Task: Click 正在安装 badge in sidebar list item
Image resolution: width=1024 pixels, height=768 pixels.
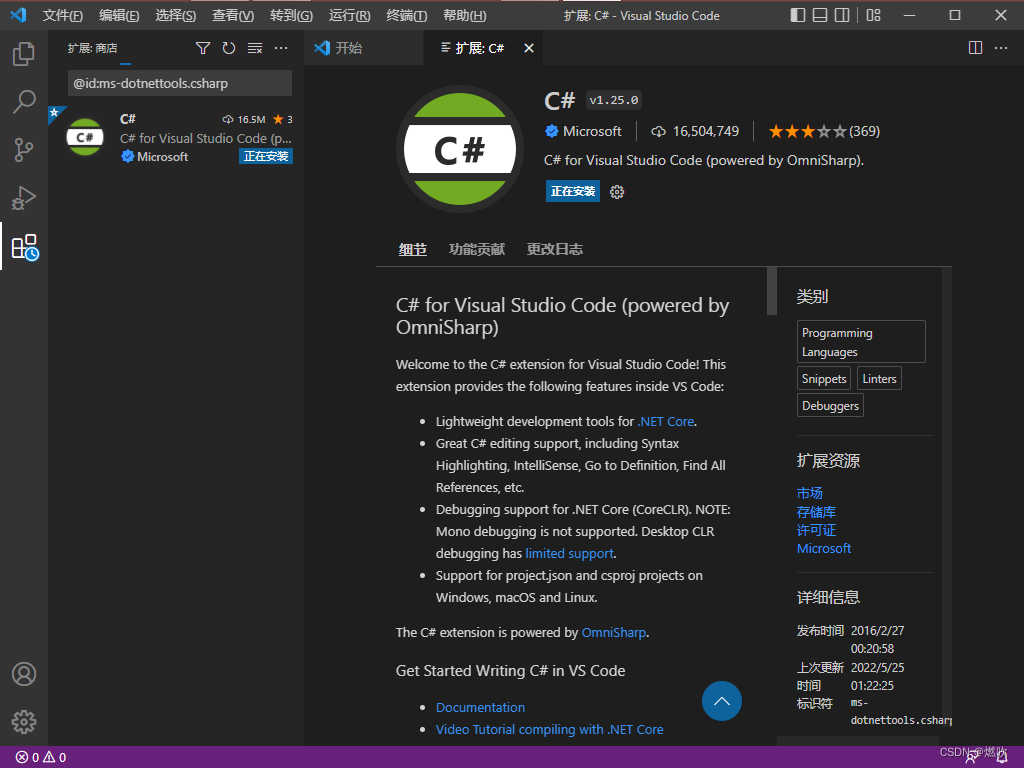Action: click(266, 157)
